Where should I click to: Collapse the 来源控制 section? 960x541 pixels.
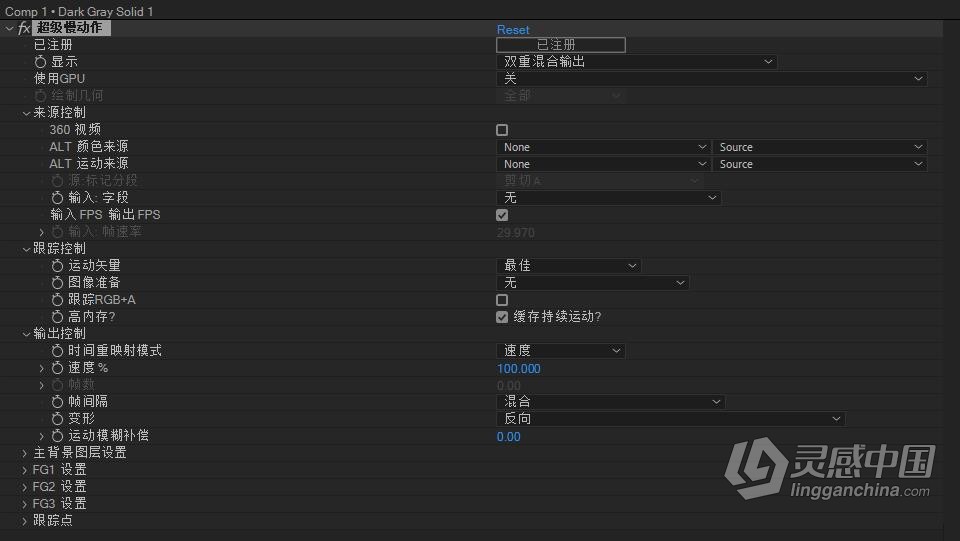26,113
